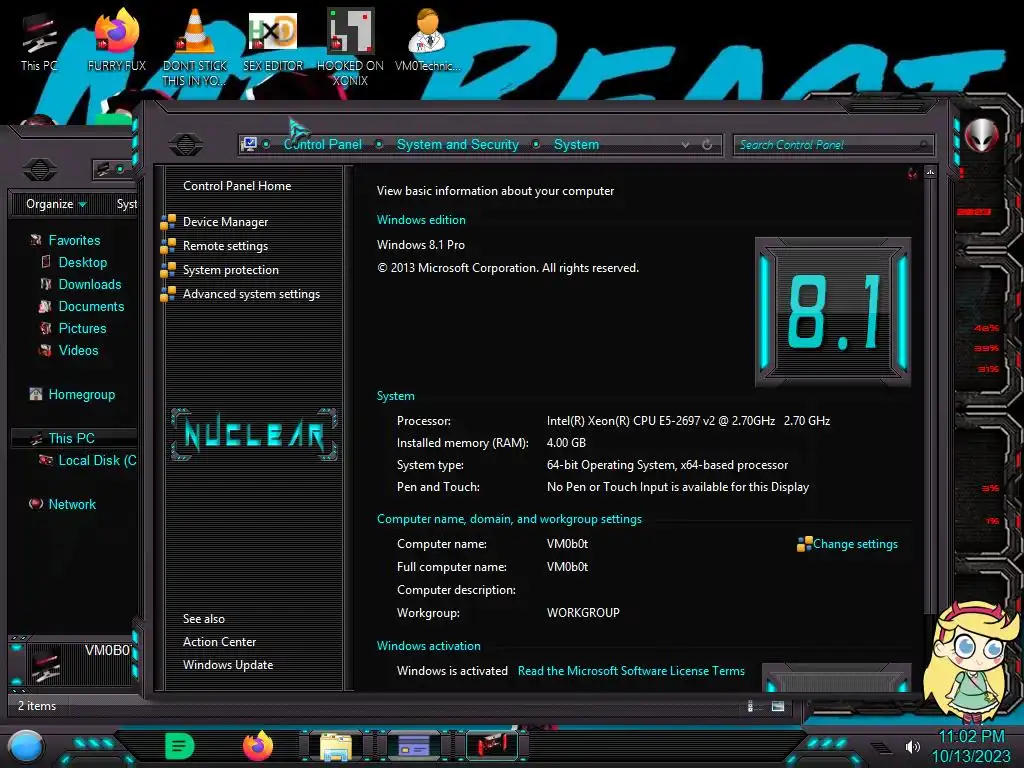Screen dimensions: 1024x768
Task: Select Network in the Explorer sidebar
Action: point(72,504)
